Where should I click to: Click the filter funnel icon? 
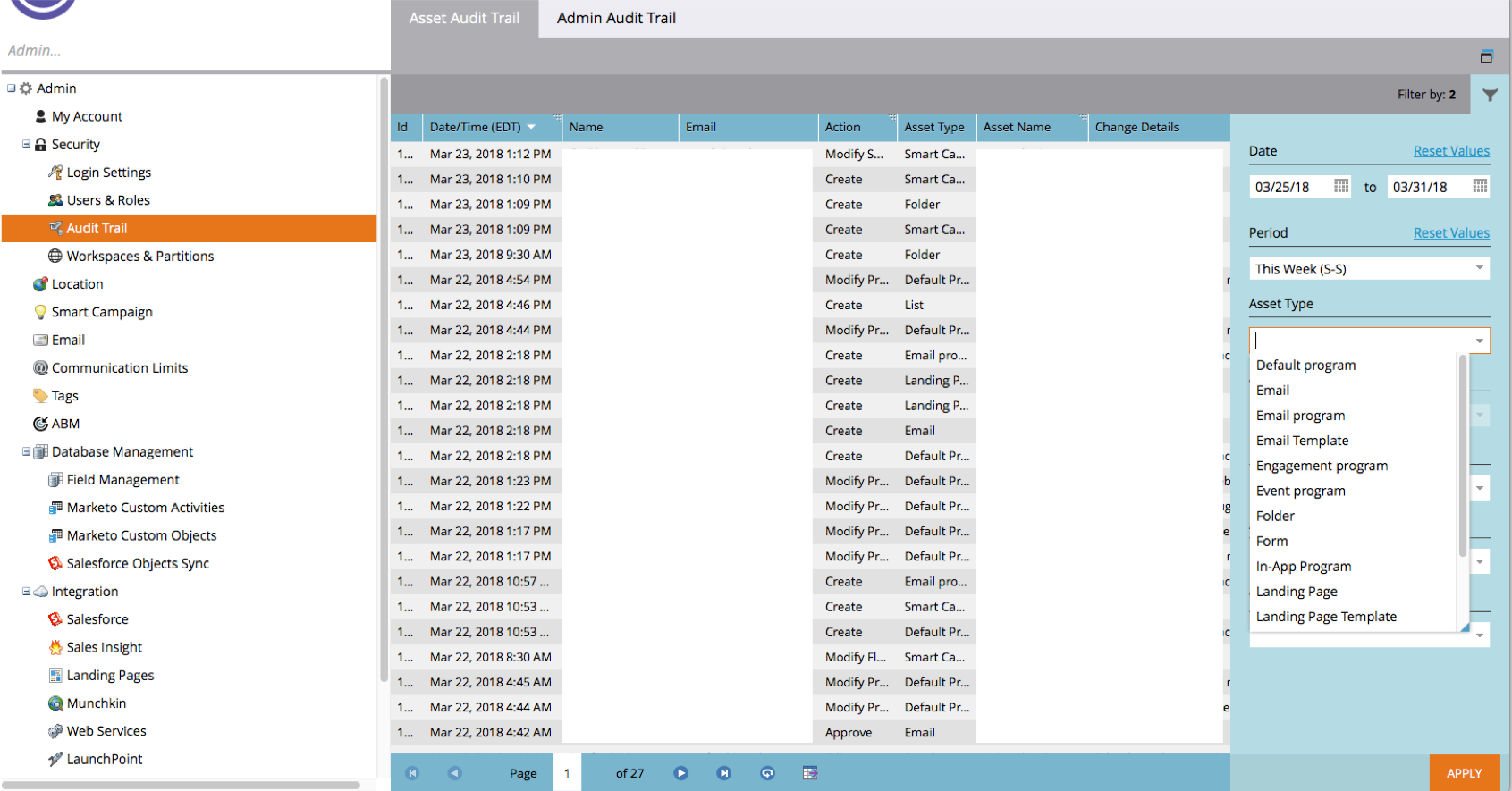1490,95
